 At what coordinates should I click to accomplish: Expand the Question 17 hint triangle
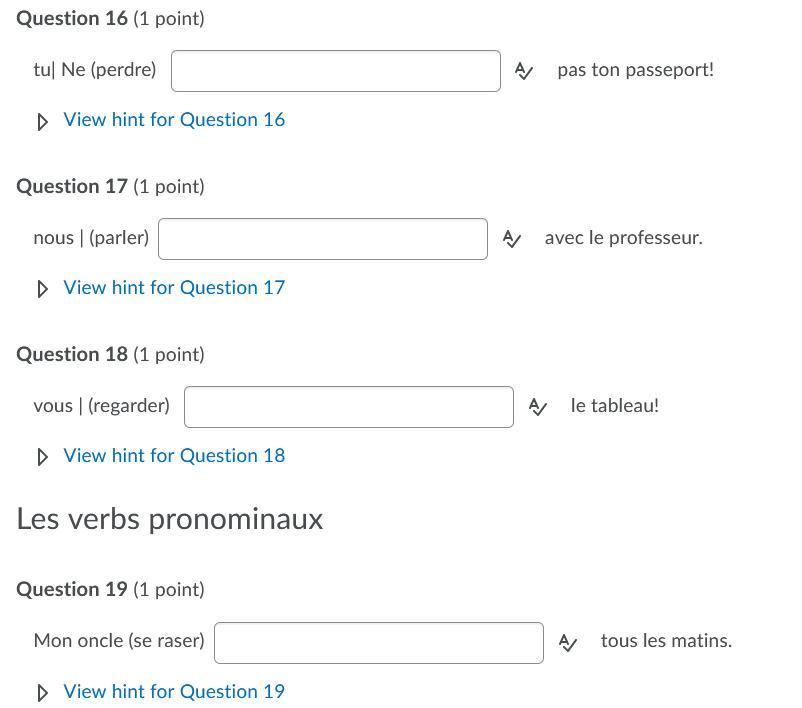pyautogui.click(x=42, y=289)
